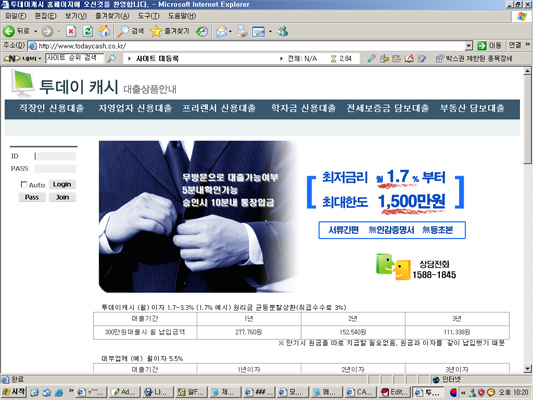Click the 시작 Start button on taskbar
This screenshot has width=533, height=400.
coord(14,392)
